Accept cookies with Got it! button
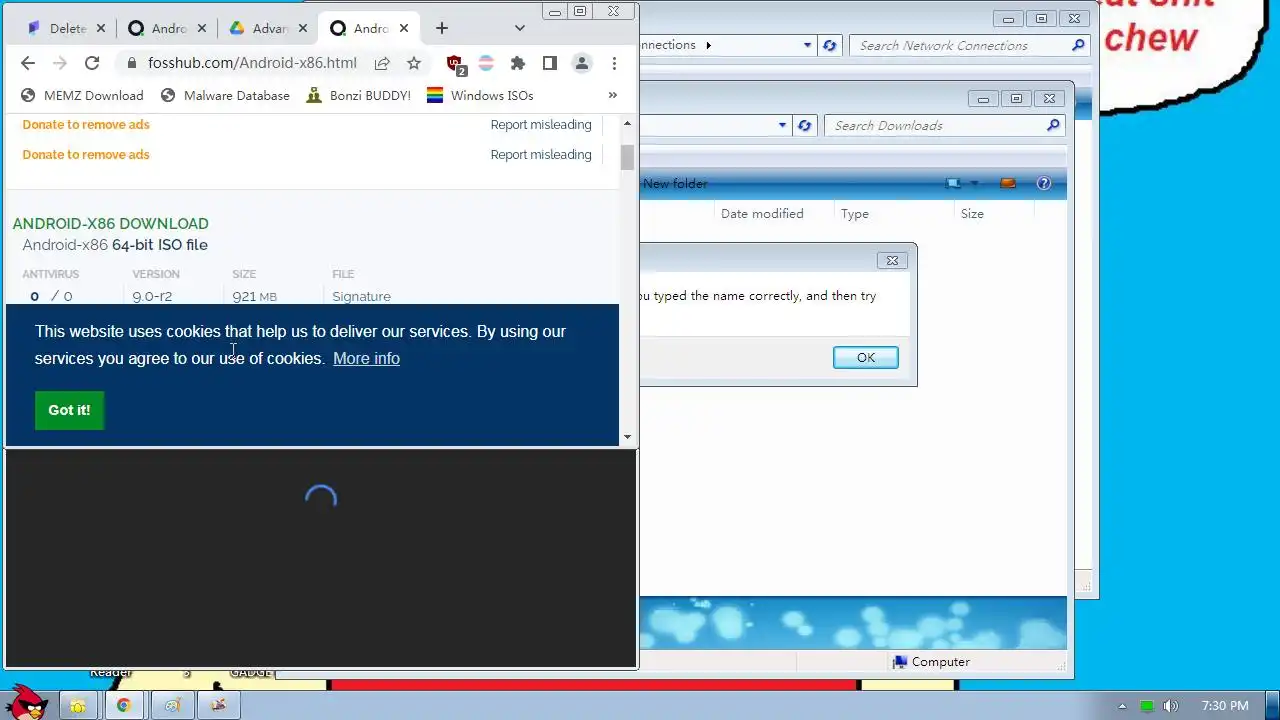1280x720 pixels. (69, 410)
